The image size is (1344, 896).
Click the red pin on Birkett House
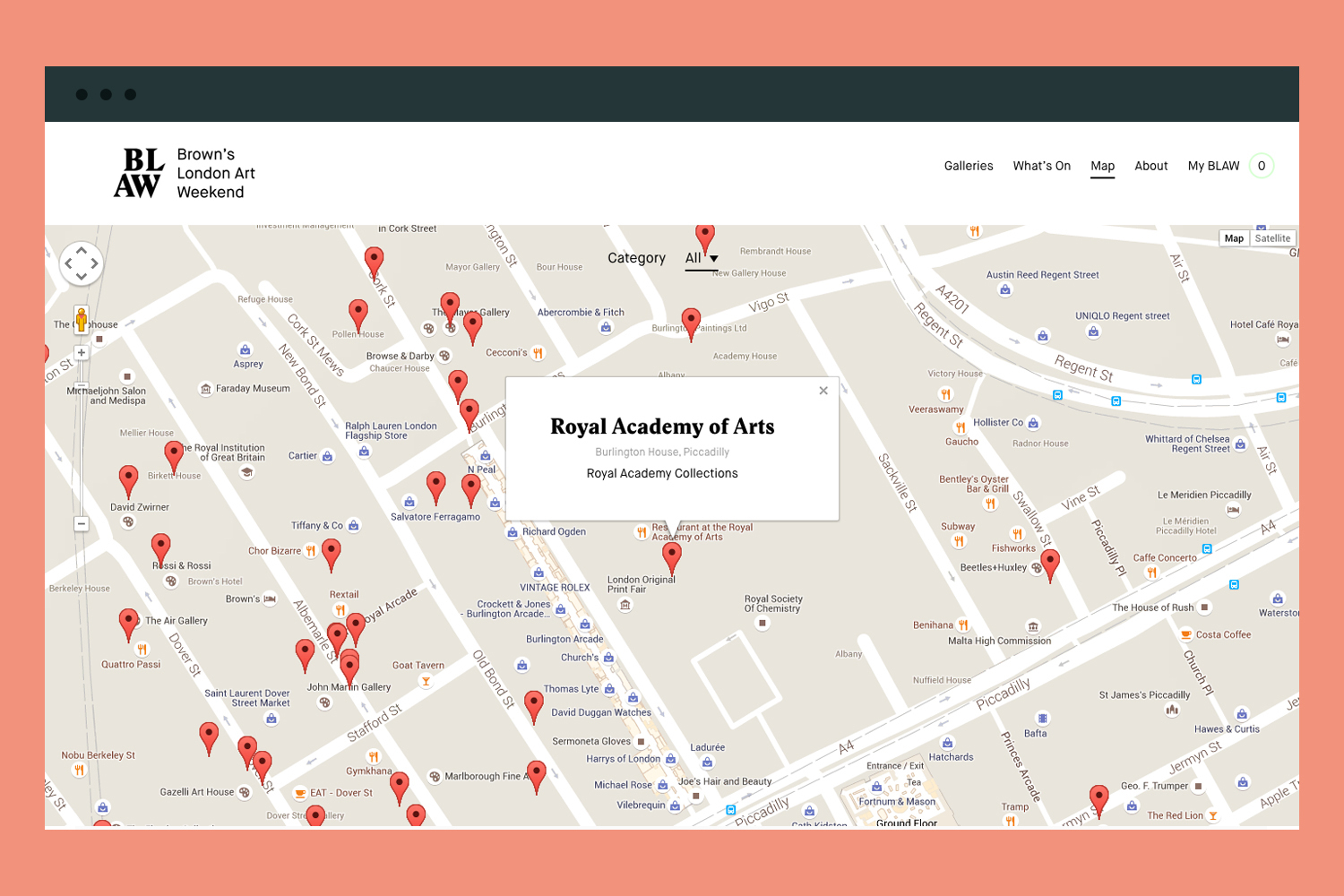(x=174, y=456)
